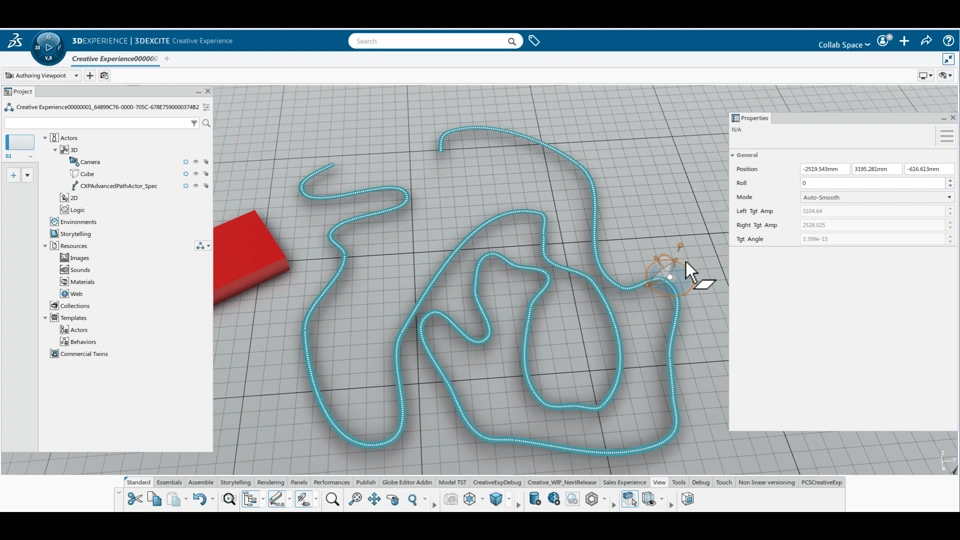Click the Paste clipboard icon

coord(174,499)
